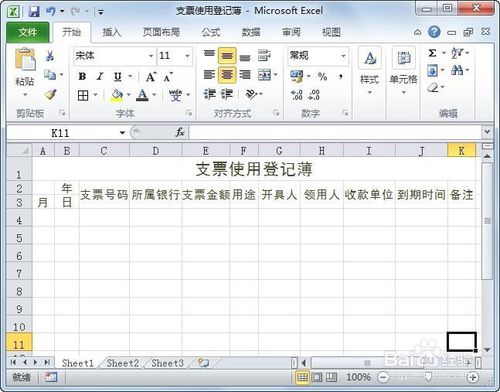This screenshot has width=500, height=392.
Task: Toggle italic formatting
Action: click(x=100, y=76)
